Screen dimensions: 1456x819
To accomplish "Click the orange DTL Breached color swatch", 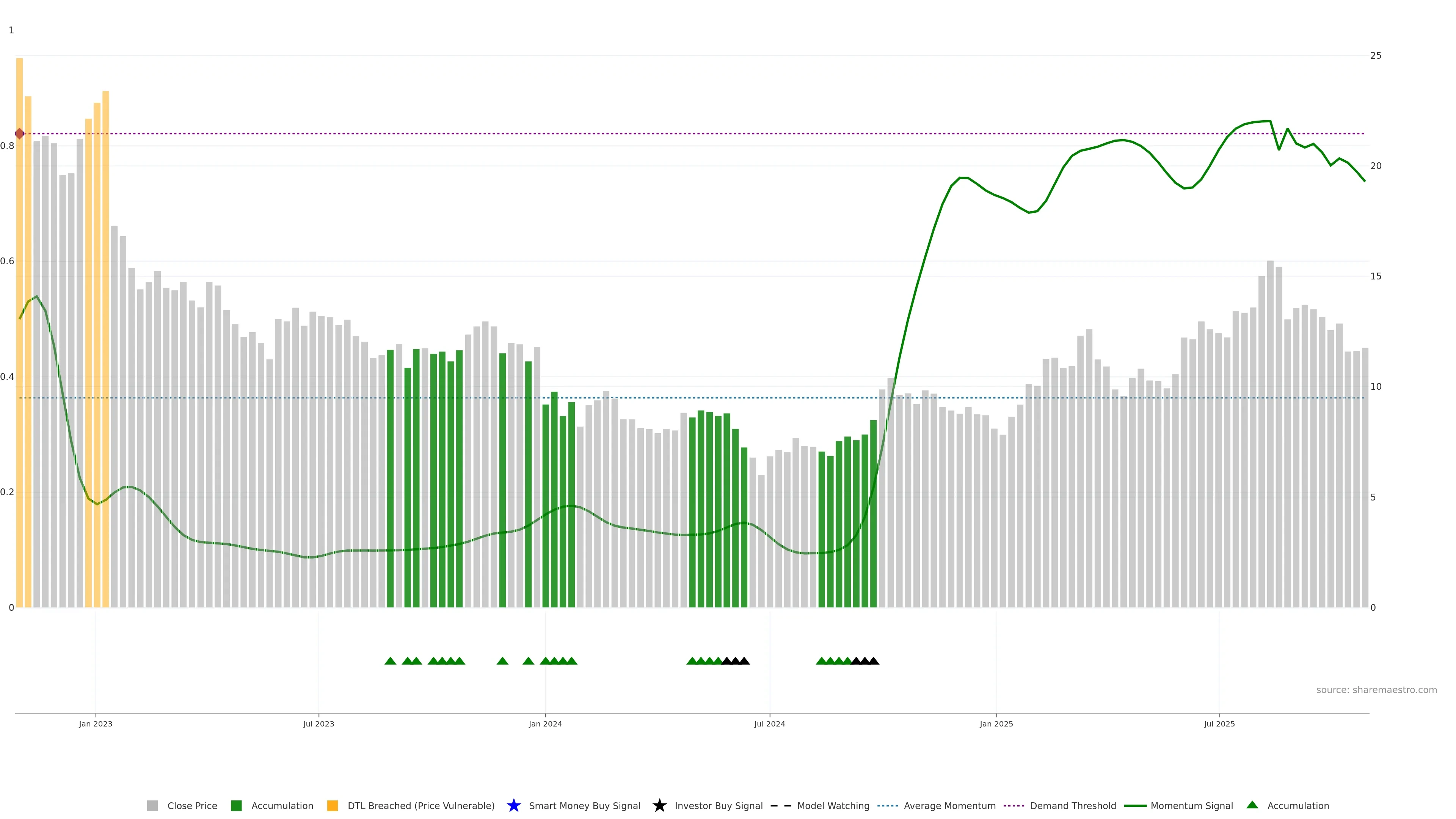I will pos(333,805).
